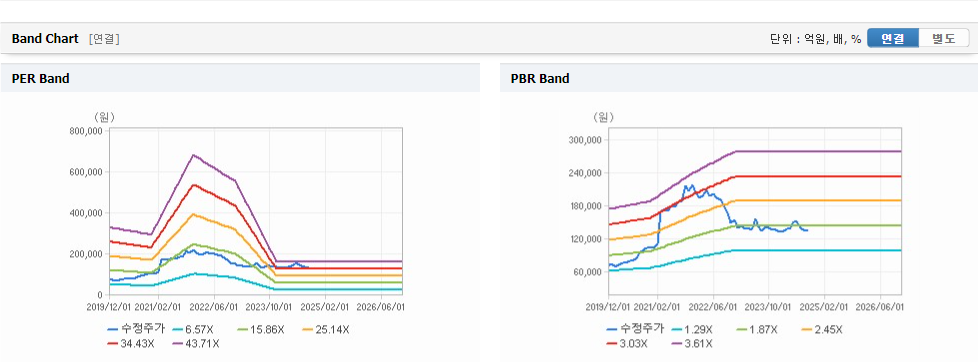Click 2022/06/01 date label on PER chart
978x362 pixels.
213,307
